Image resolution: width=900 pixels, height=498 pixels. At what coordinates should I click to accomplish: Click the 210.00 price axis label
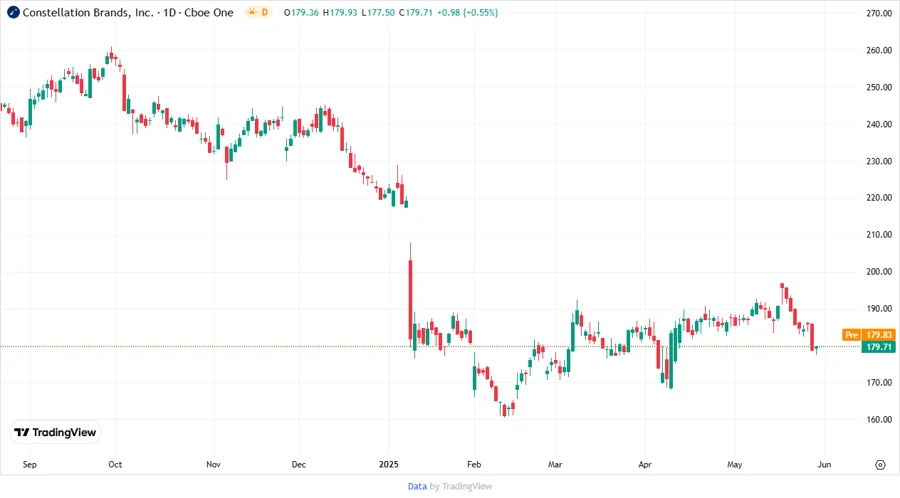click(879, 235)
